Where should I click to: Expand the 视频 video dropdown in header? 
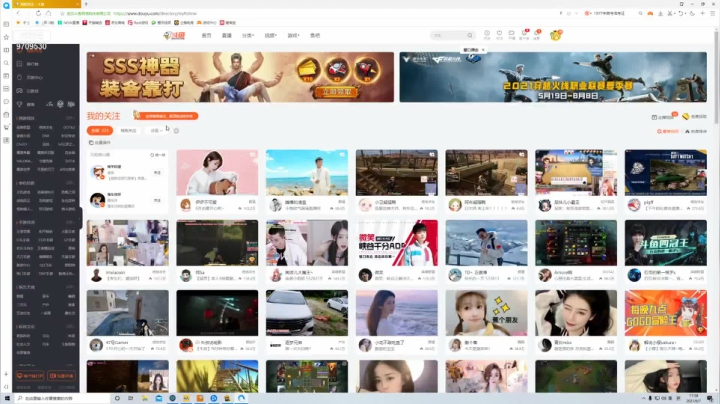(270, 35)
